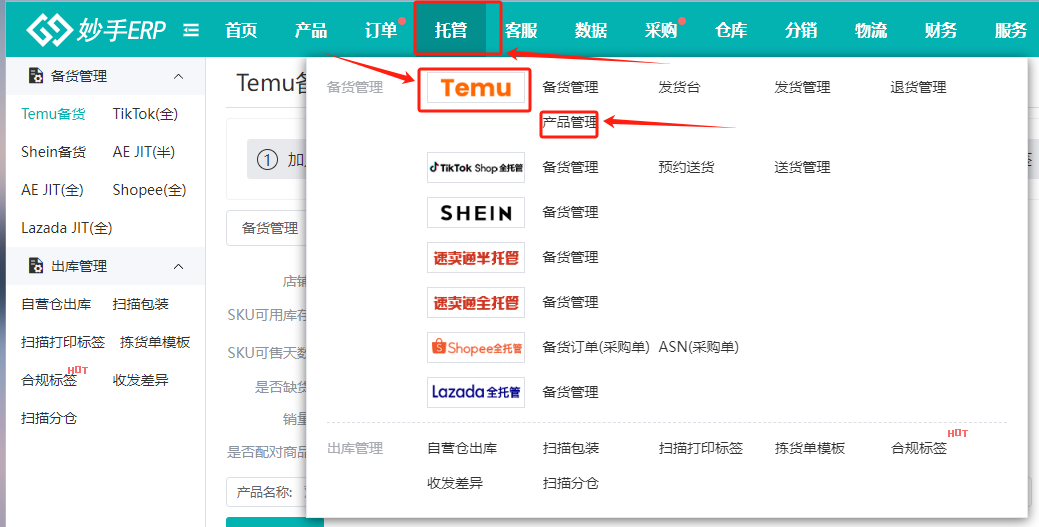This screenshot has height=527, width=1039.
Task: Click the TikTok Shop全托管 logo
Action: (x=475, y=167)
